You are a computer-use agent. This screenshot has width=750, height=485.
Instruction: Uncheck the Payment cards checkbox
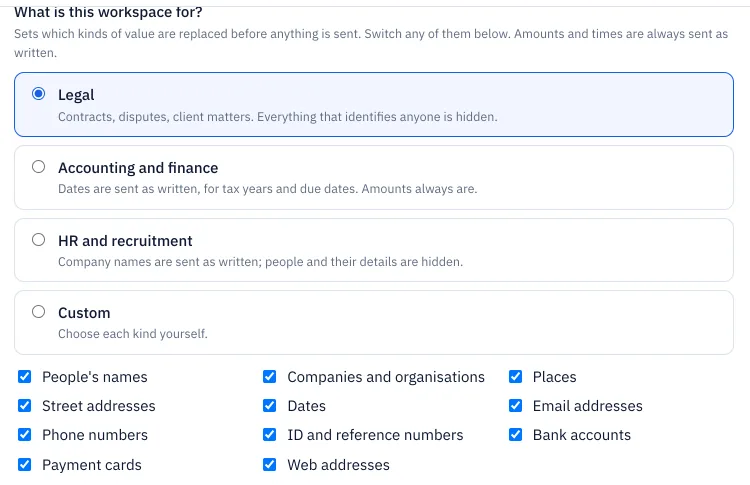(x=24, y=464)
